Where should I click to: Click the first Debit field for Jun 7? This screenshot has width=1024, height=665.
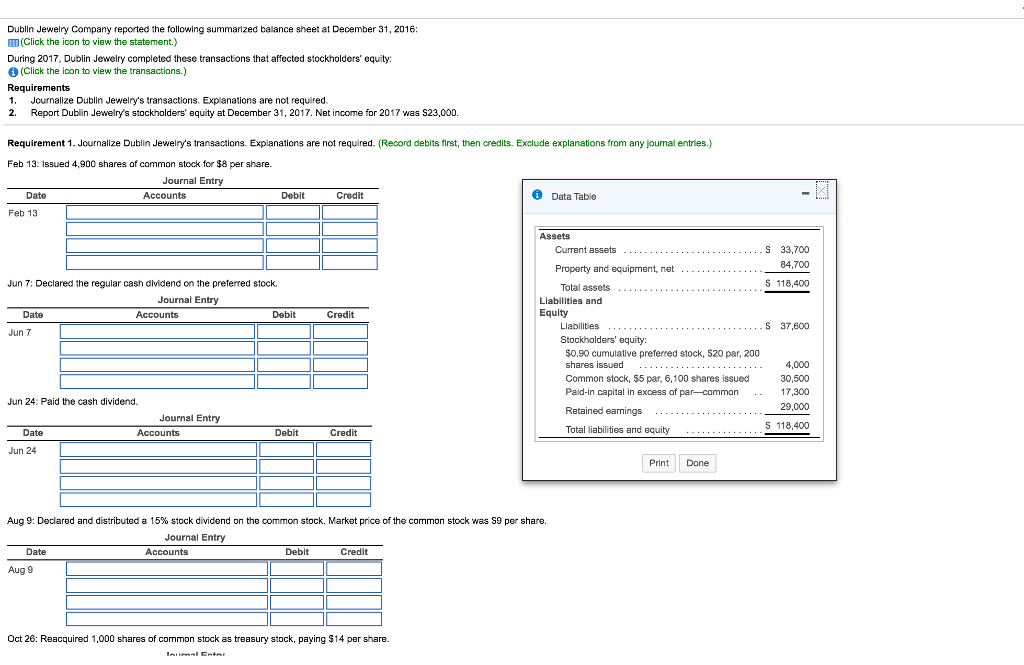point(283,331)
